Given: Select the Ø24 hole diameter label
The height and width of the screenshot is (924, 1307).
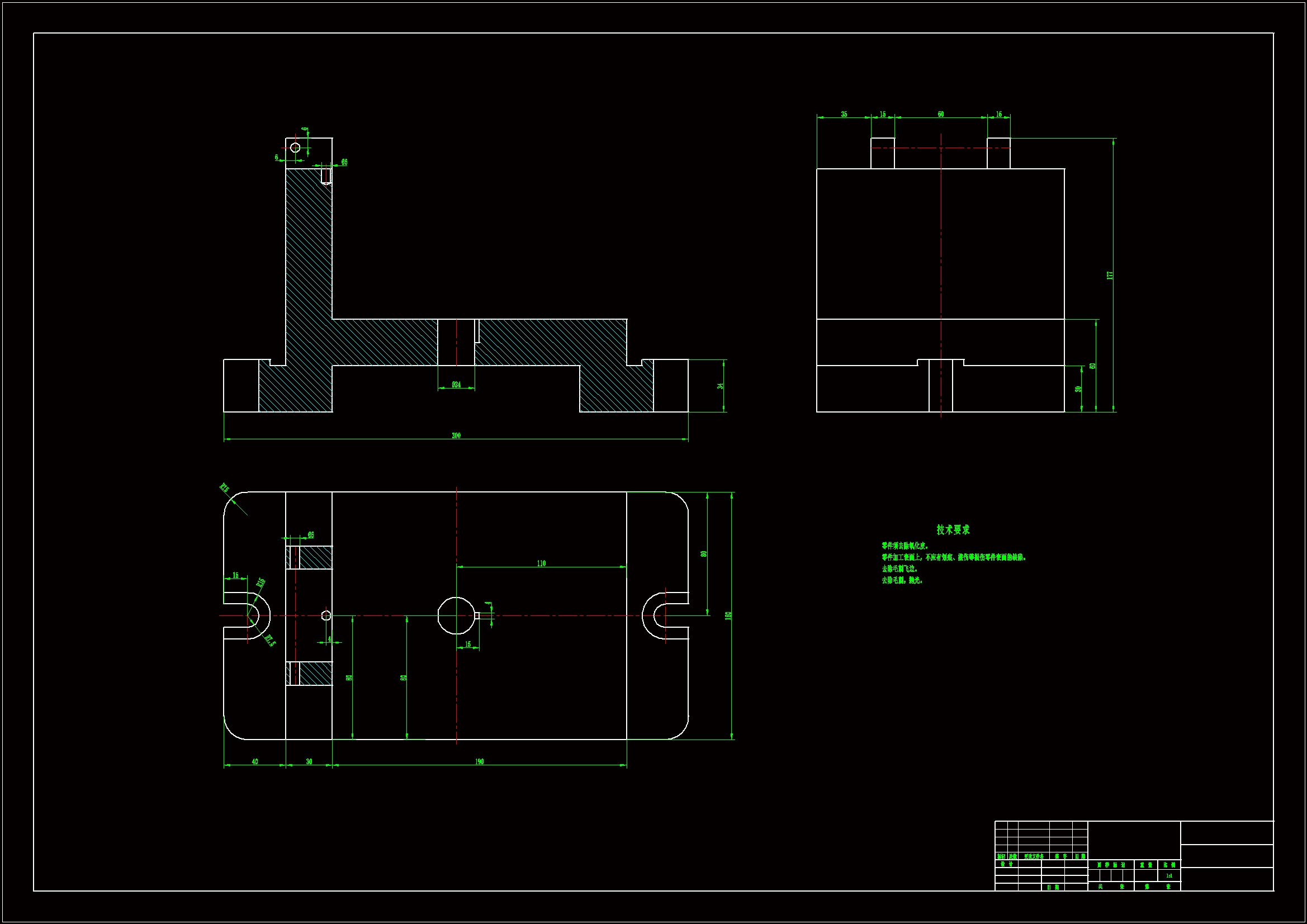Looking at the screenshot, I should (456, 385).
